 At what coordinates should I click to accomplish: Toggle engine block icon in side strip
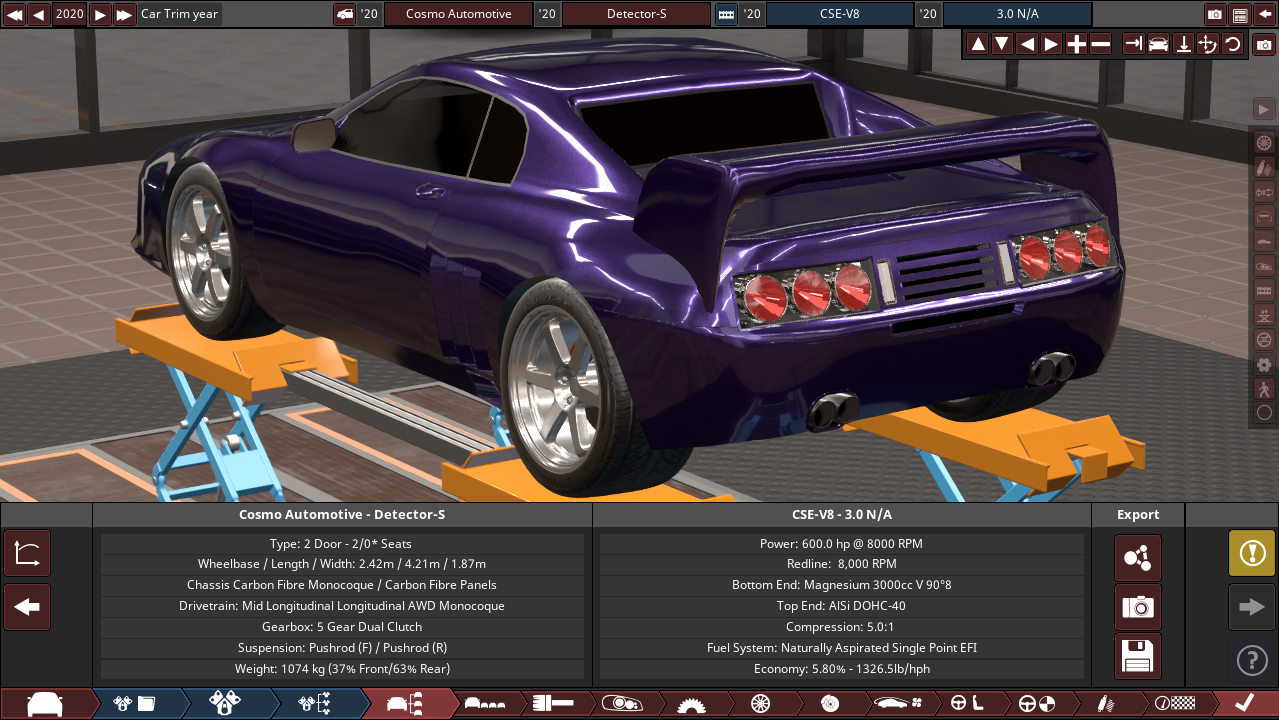coord(1264,290)
